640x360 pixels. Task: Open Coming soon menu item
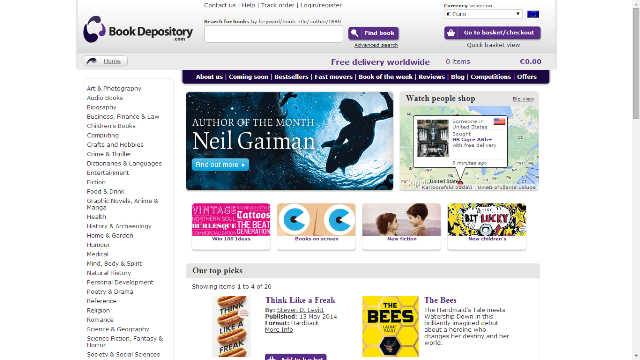248,77
